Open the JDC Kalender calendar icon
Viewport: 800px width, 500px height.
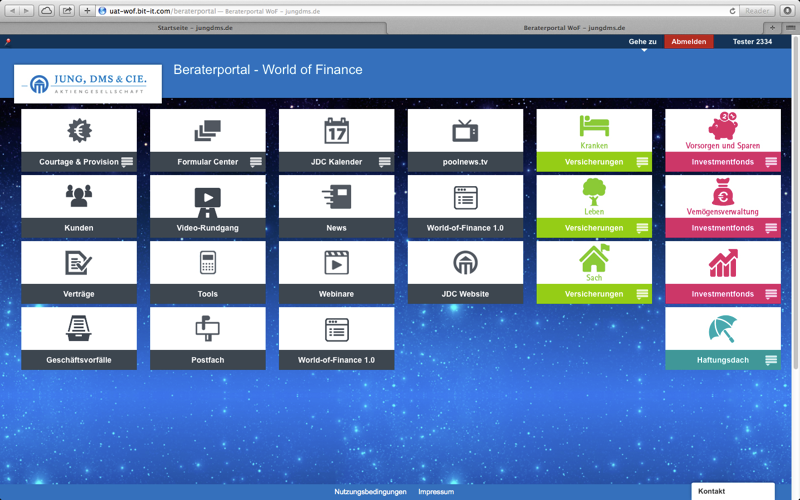(337, 131)
